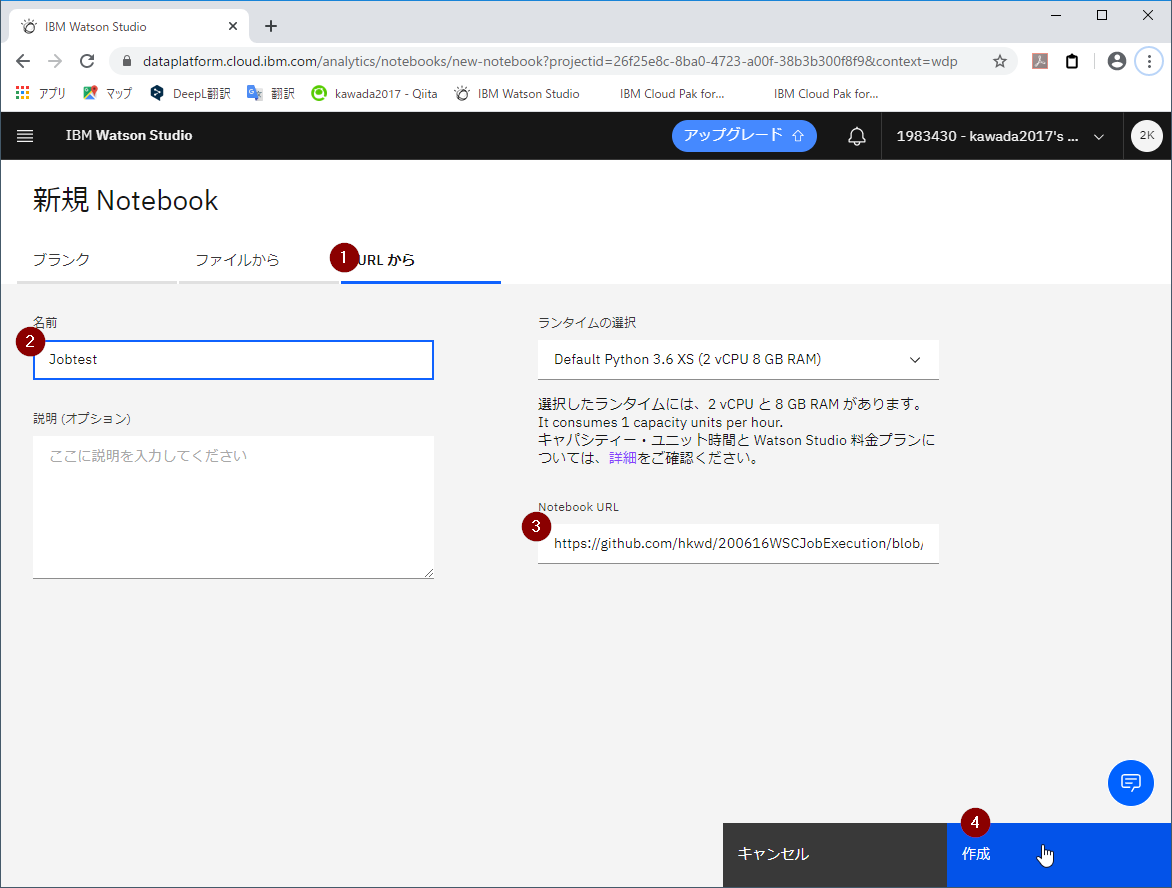
Task: Click the It consumes 1 capacity units text
Action: click(x=660, y=422)
